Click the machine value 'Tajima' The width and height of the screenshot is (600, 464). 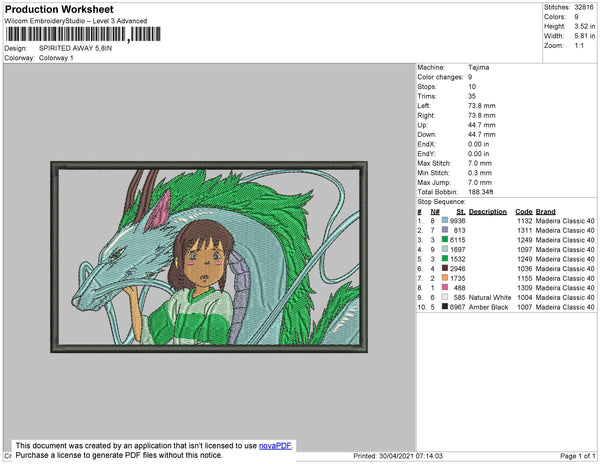click(478, 67)
